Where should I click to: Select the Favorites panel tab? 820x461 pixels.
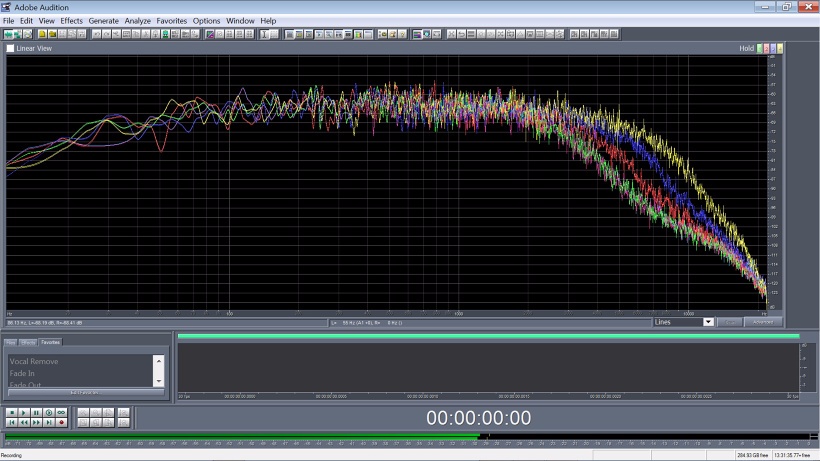[x=50, y=342]
